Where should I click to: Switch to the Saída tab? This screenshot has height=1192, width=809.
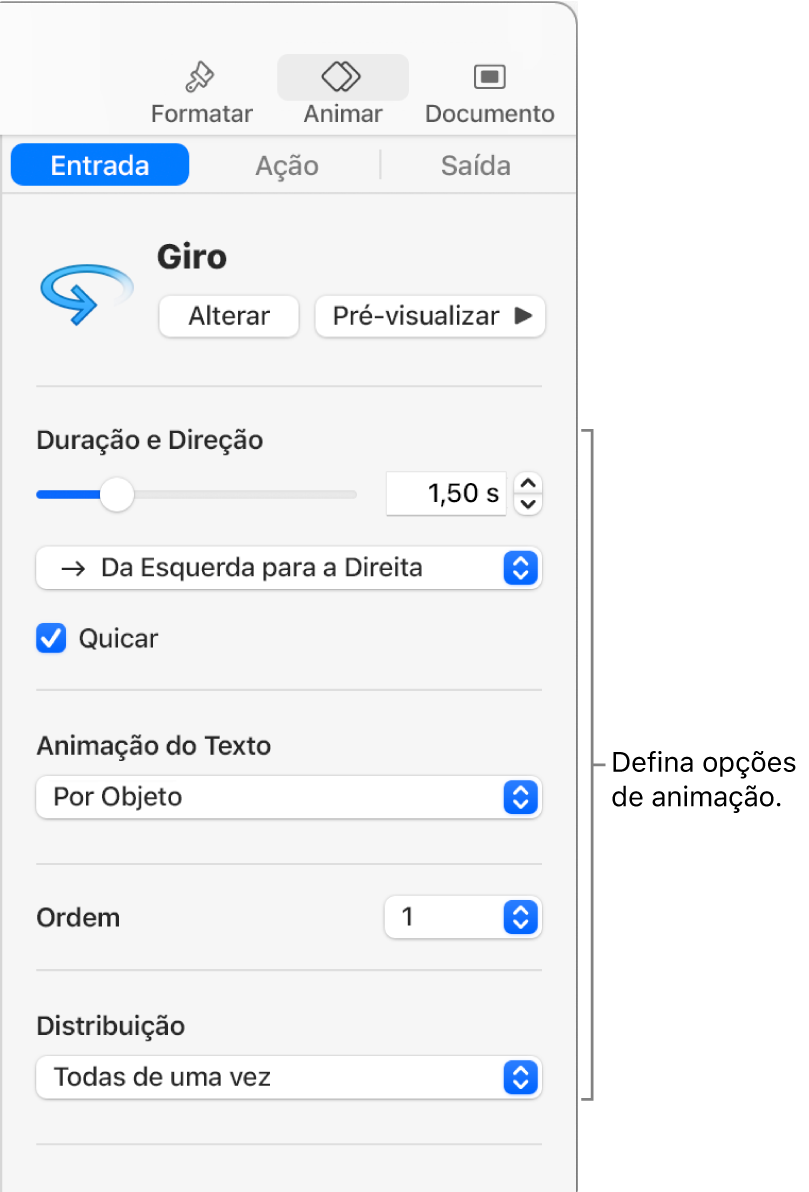pyautogui.click(x=476, y=165)
